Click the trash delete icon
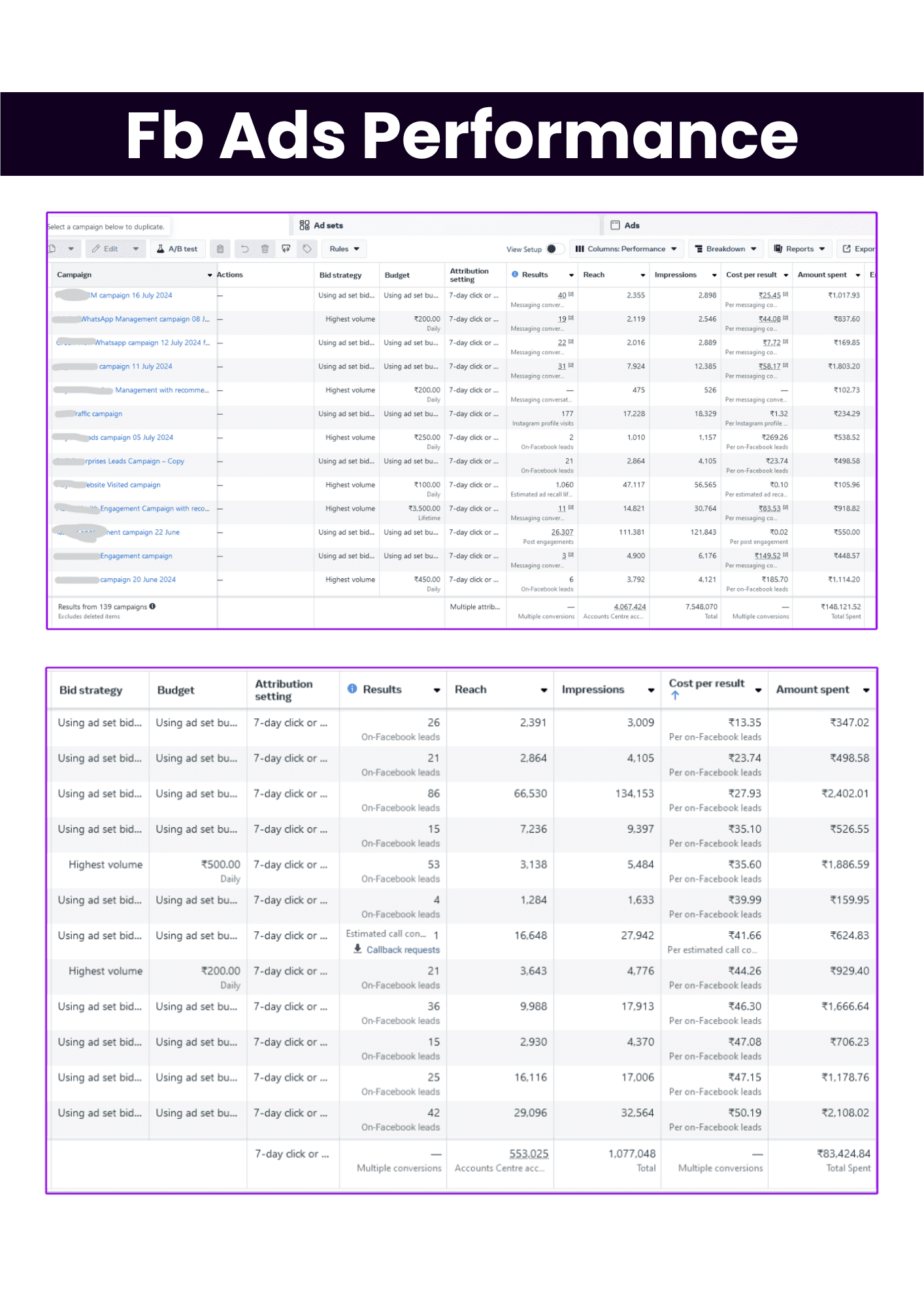This screenshot has width=924, height=1307. point(265,249)
